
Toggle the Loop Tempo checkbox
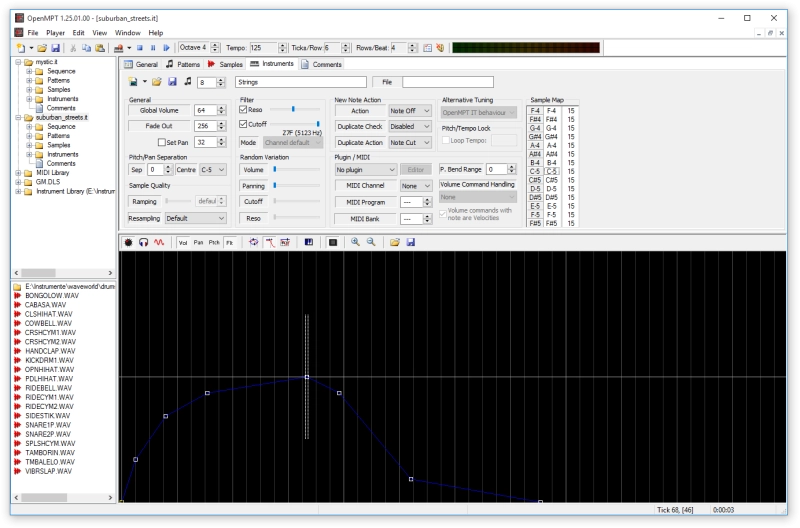coord(446,140)
